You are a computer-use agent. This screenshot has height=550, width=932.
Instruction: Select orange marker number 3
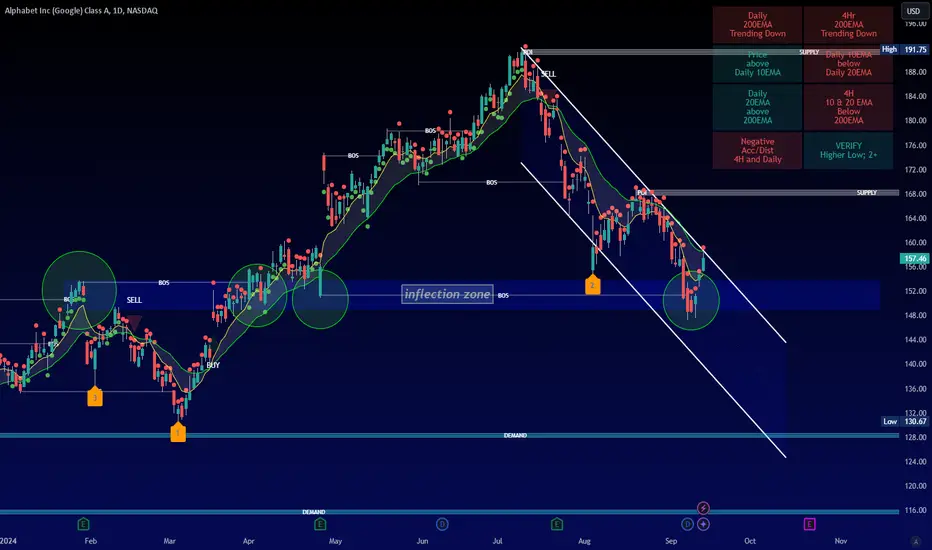click(95, 397)
